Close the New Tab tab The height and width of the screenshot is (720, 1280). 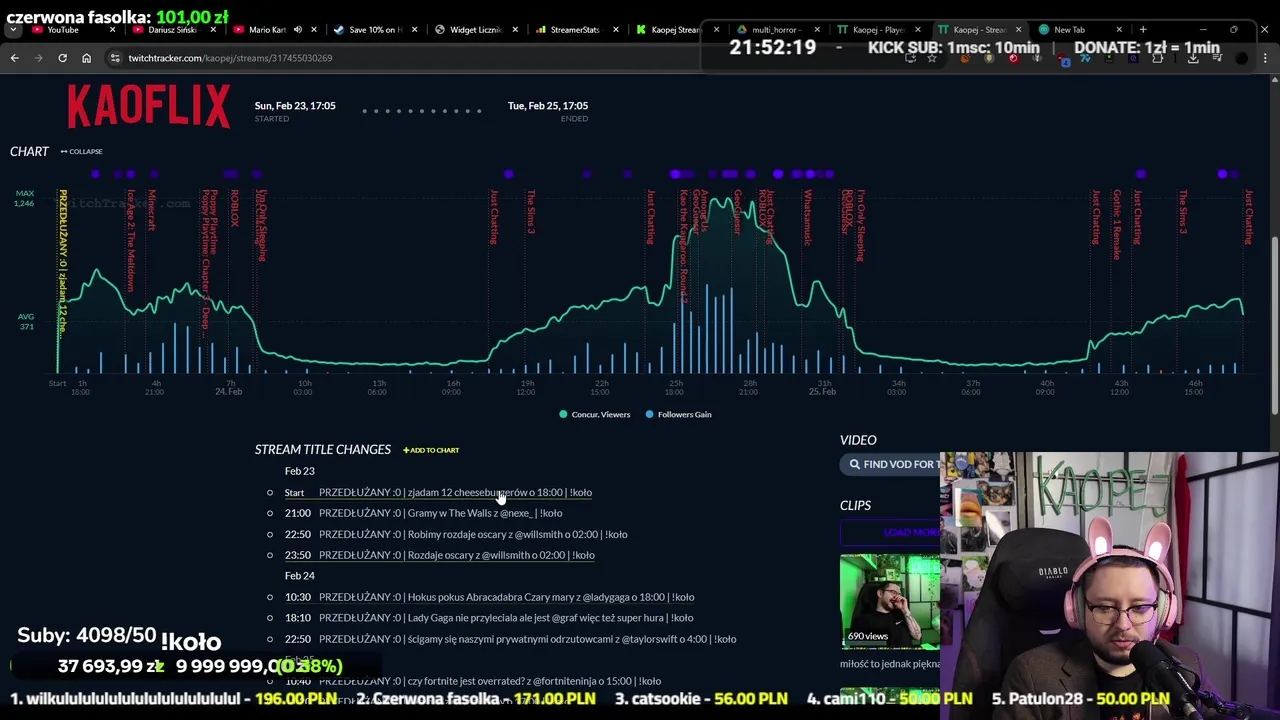(1119, 30)
